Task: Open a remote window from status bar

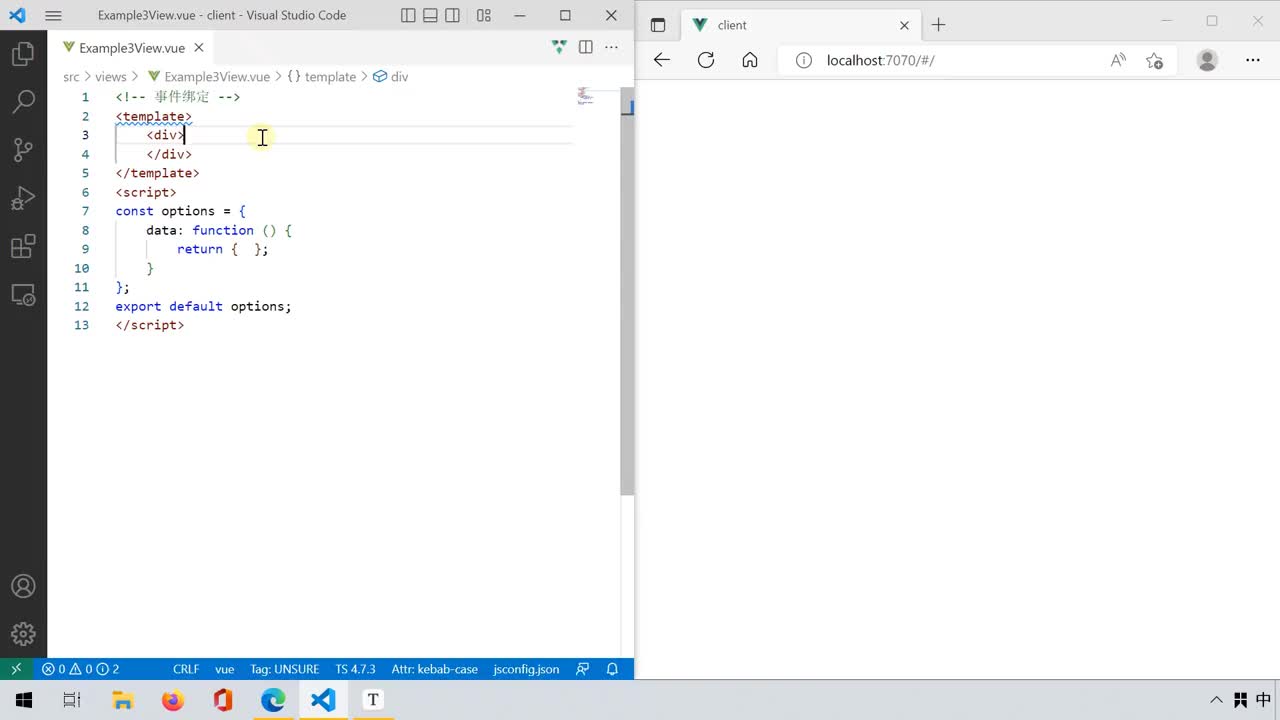Action: coord(16,669)
